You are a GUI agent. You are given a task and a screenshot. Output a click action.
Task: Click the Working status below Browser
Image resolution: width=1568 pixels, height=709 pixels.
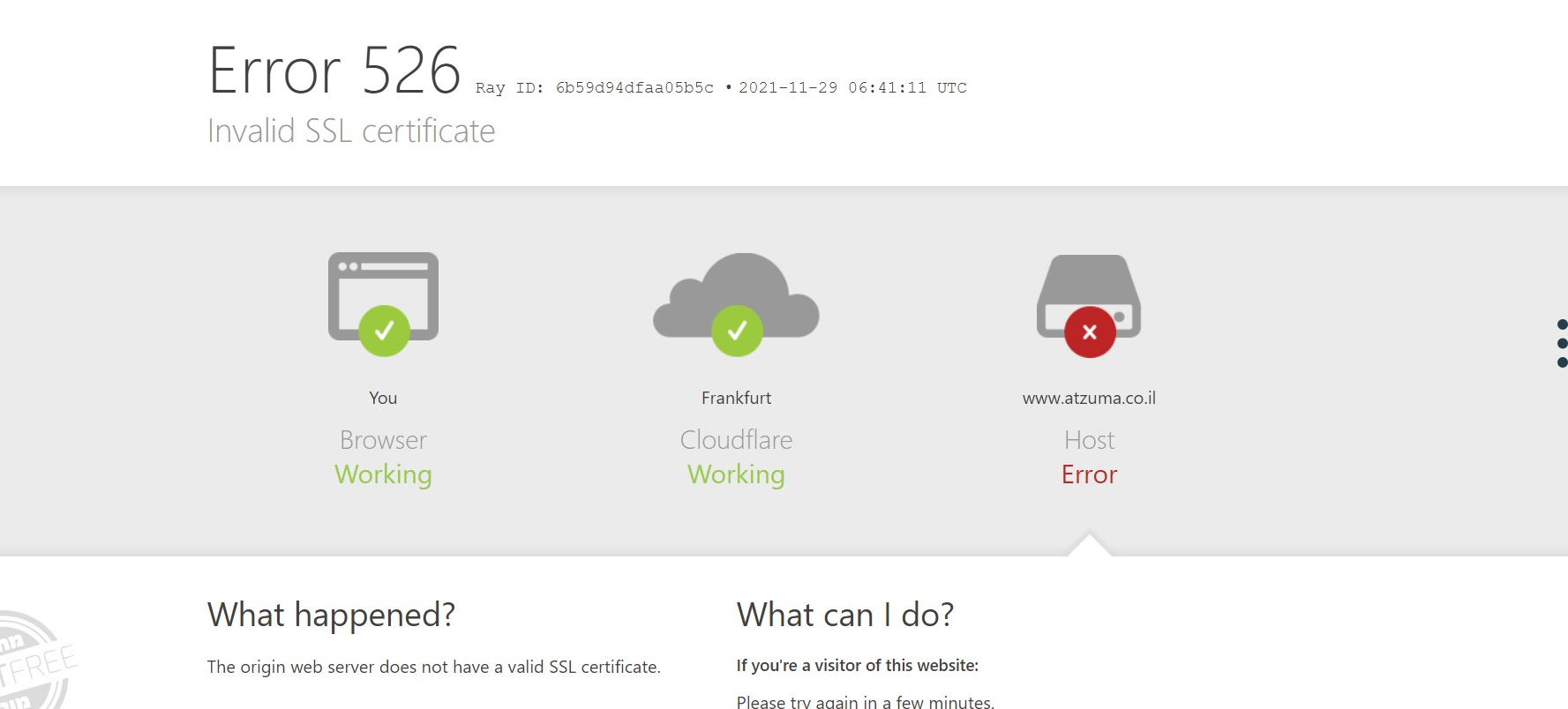click(383, 474)
